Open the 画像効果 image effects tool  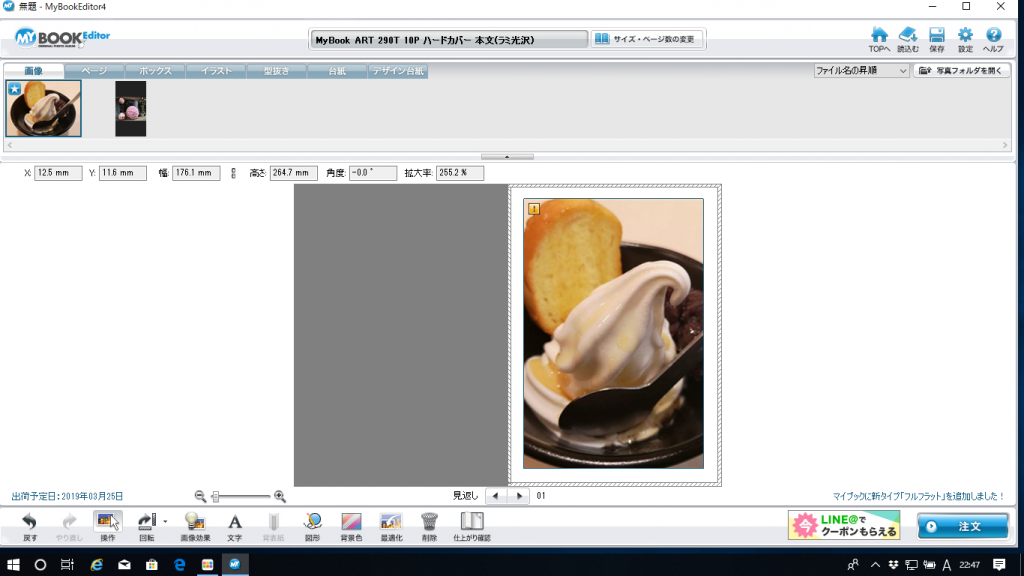(x=195, y=525)
